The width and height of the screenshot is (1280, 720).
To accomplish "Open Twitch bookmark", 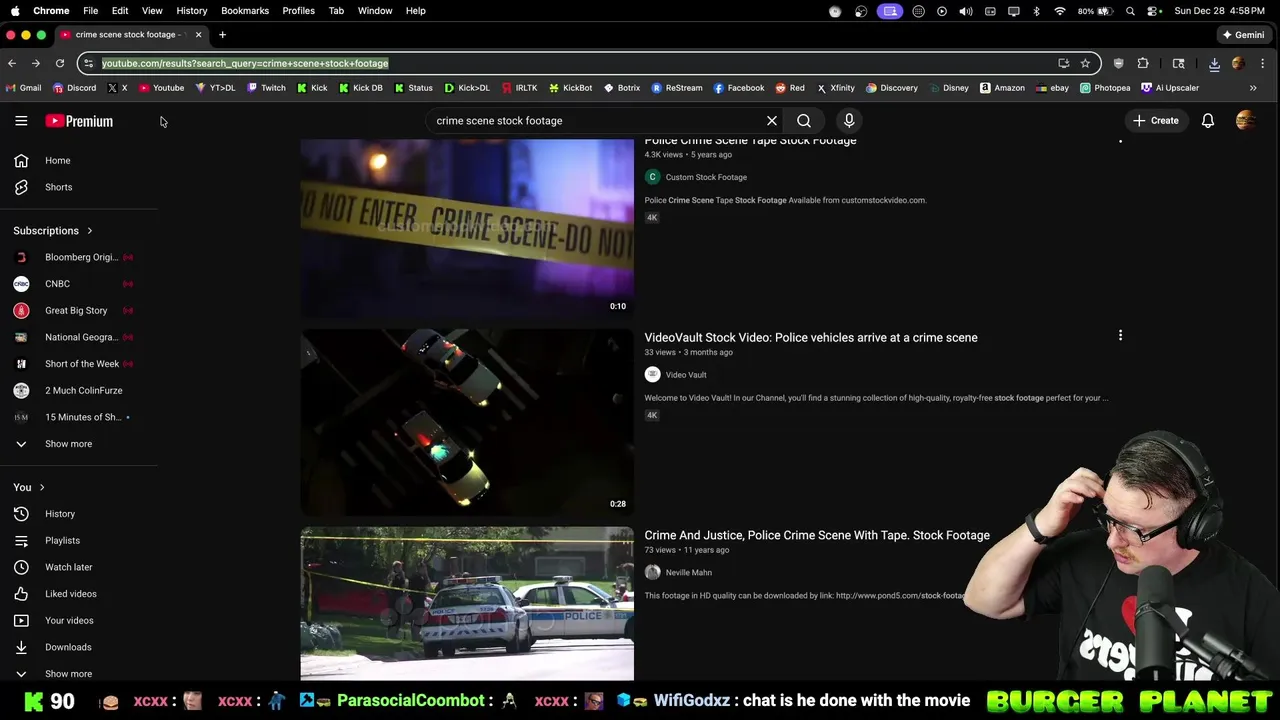I will point(266,88).
